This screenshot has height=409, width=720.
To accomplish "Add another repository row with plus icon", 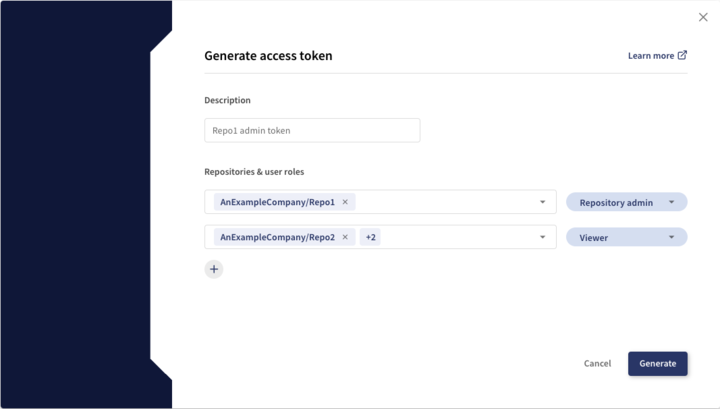I will (x=214, y=269).
